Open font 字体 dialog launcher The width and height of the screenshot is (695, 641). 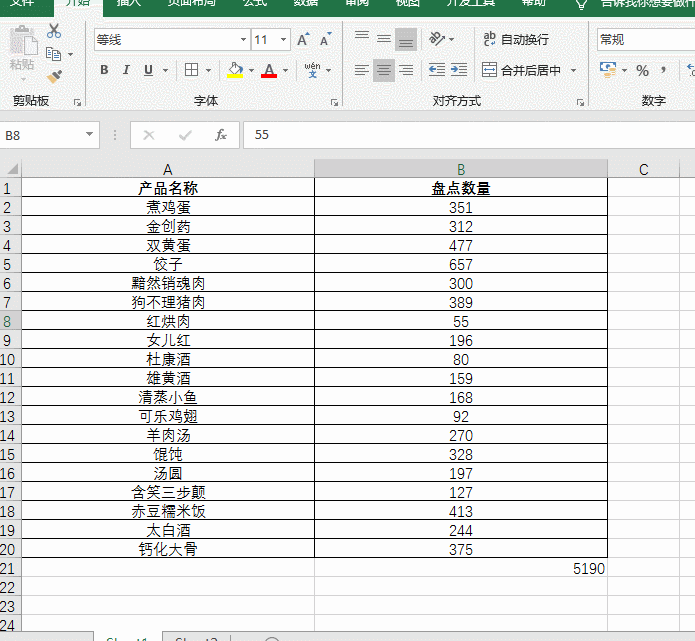(334, 102)
